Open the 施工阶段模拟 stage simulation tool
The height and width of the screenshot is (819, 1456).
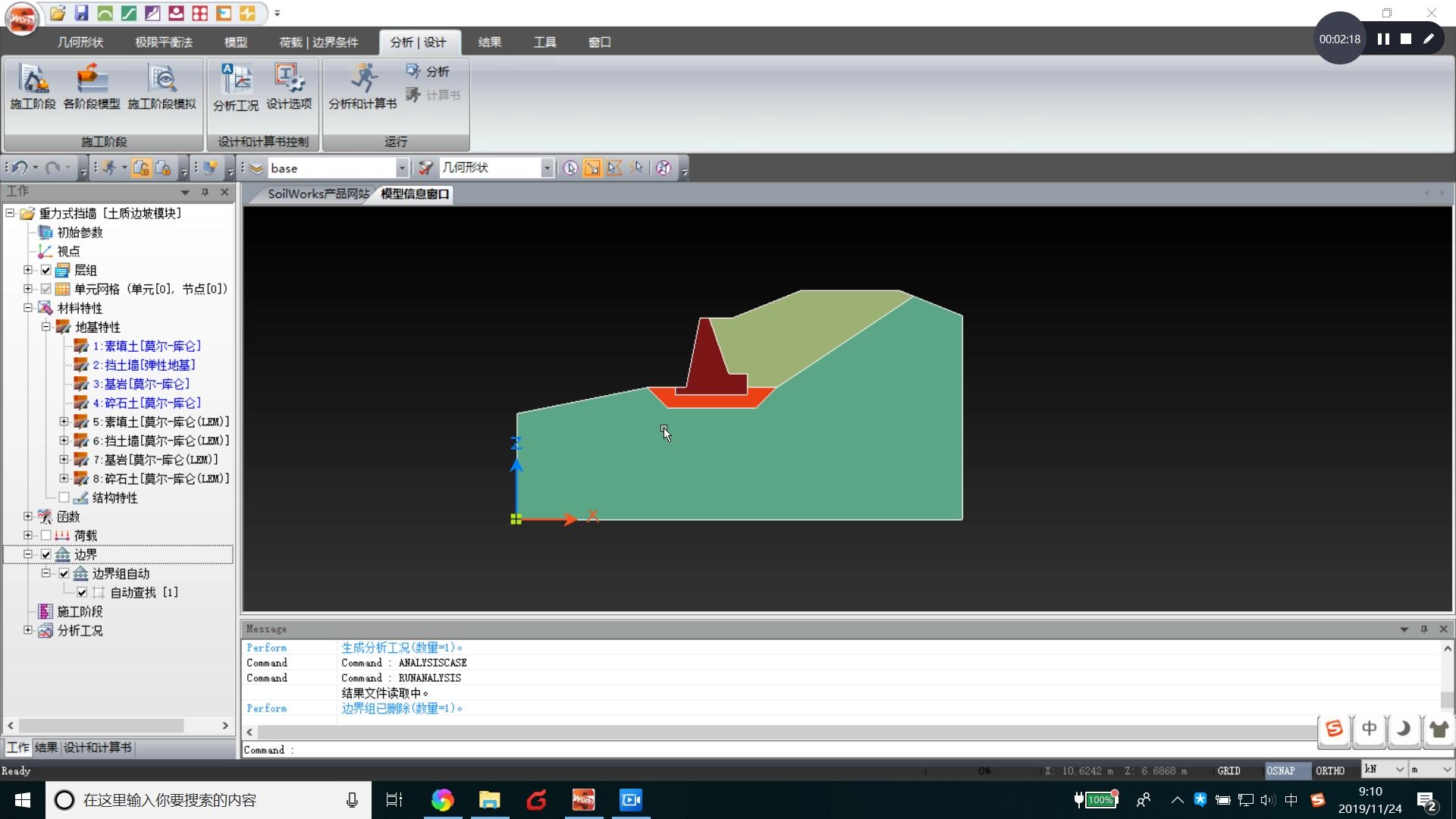(x=162, y=86)
